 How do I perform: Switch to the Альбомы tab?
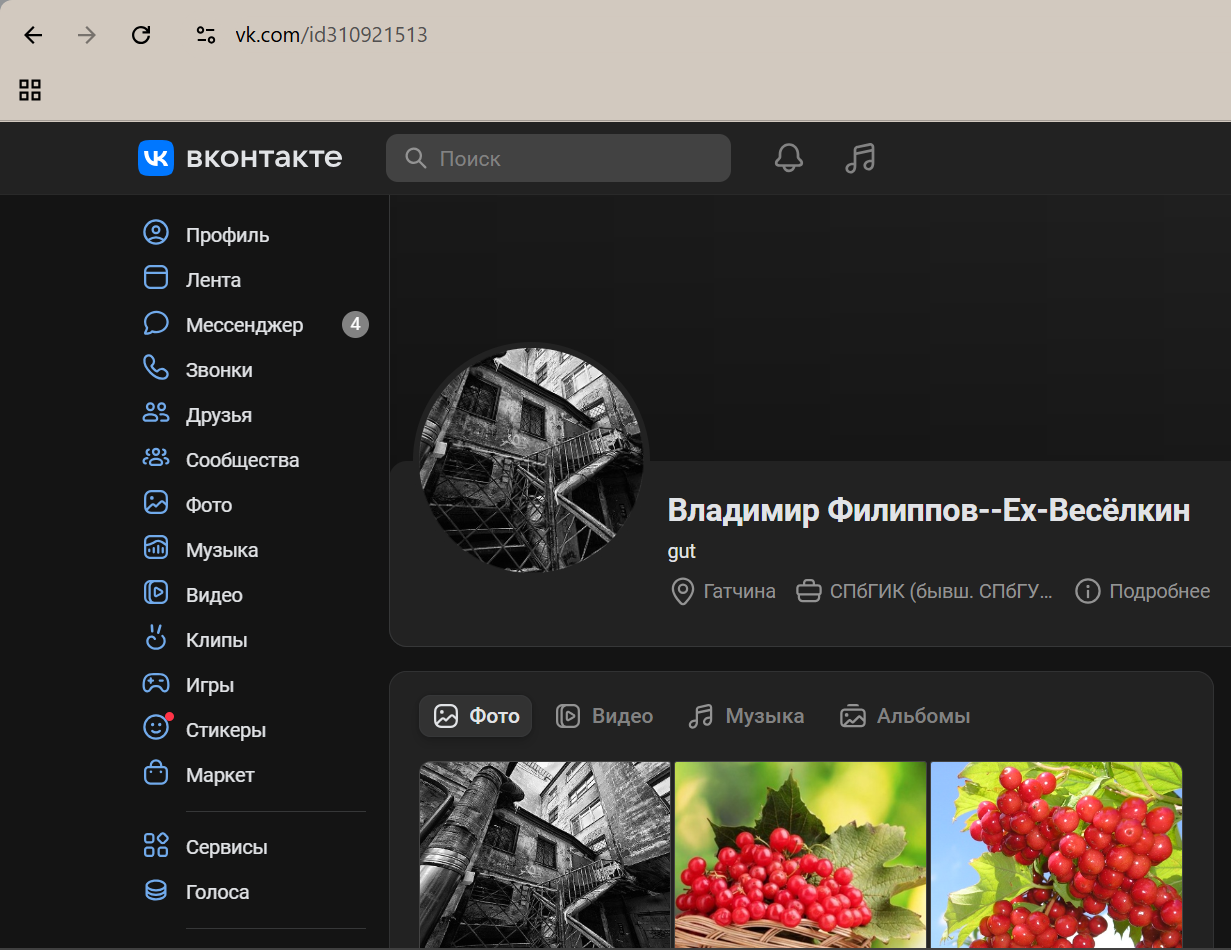905,716
